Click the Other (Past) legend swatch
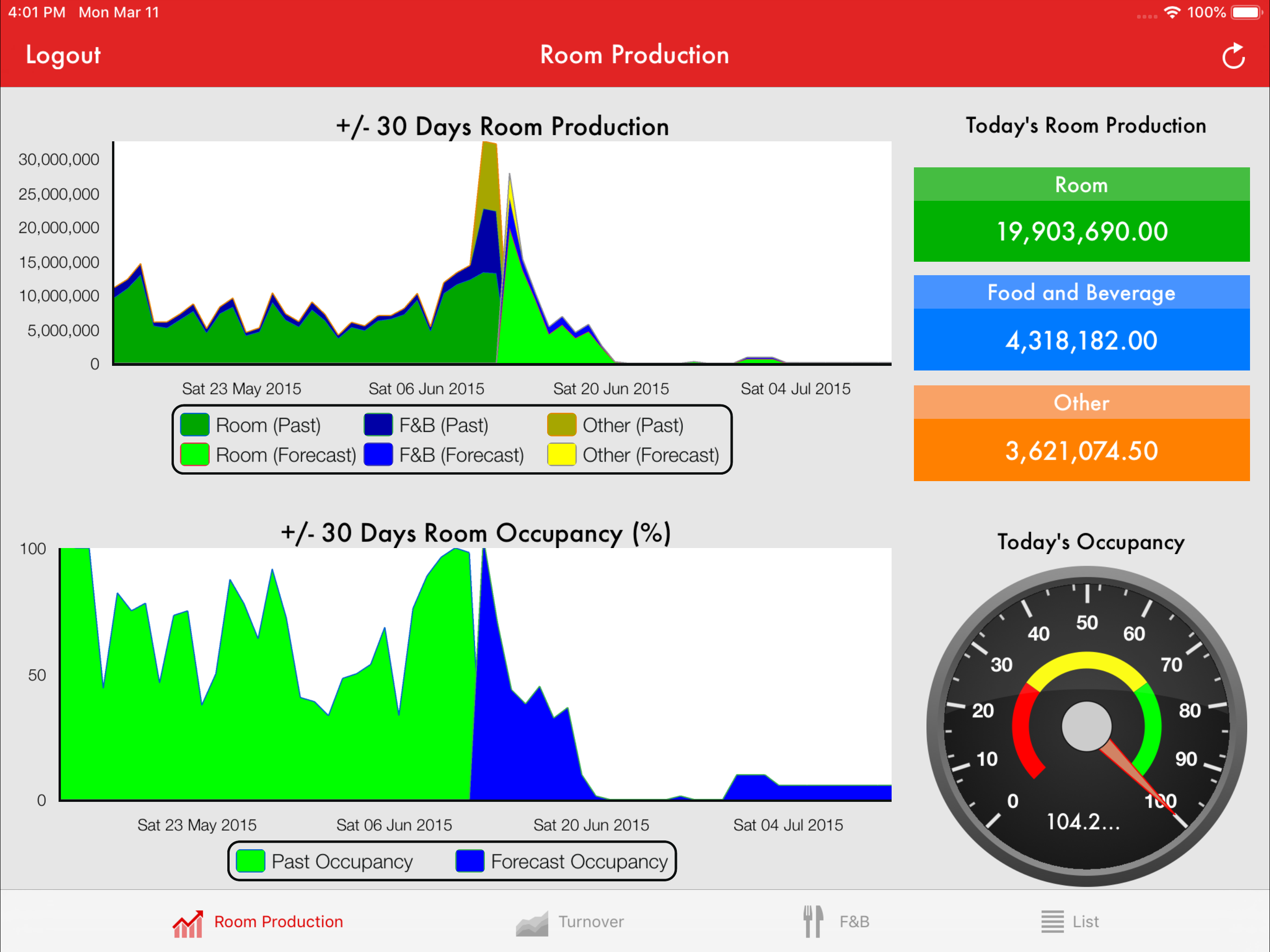 tap(562, 425)
